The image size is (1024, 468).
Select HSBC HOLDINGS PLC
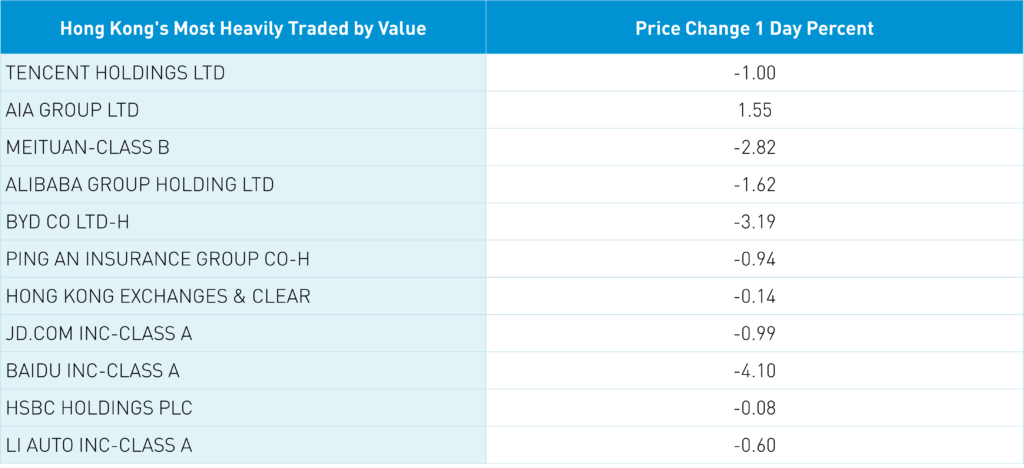click(99, 408)
